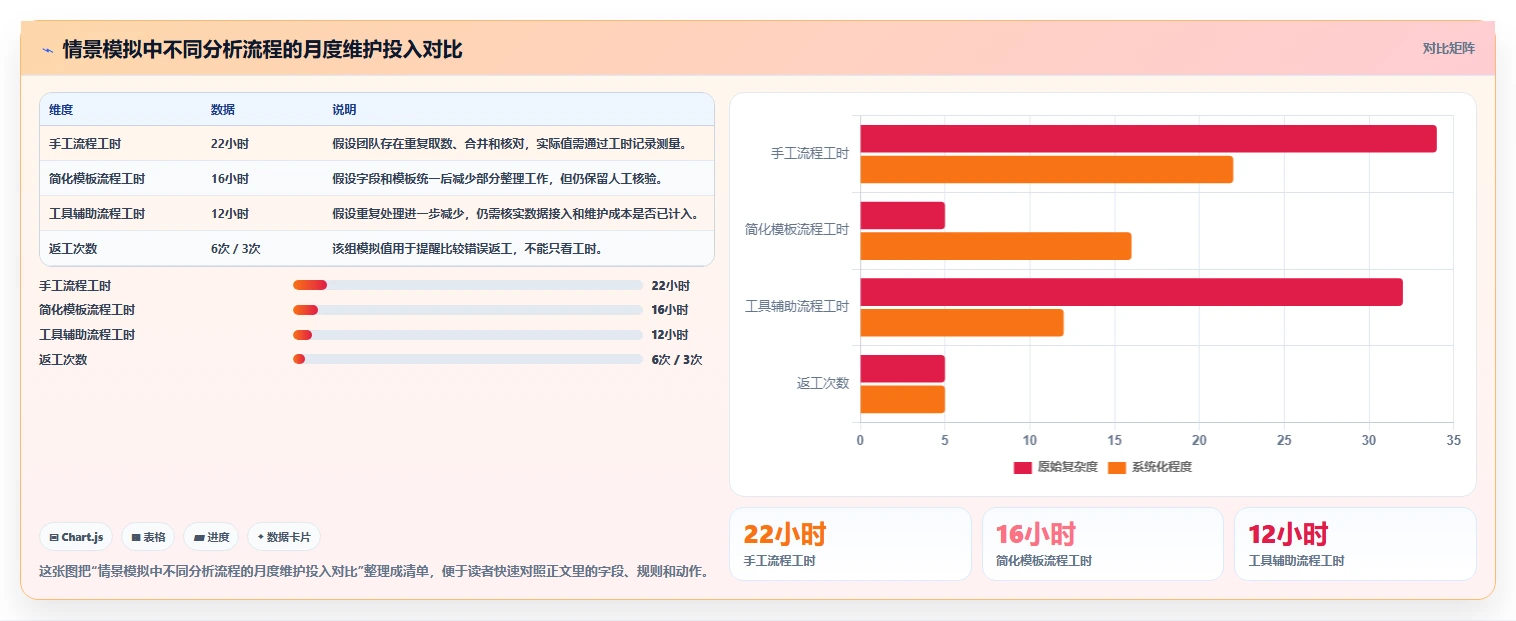
Task: Click the 35 tick on the chart x-axis
Action: click(1454, 440)
